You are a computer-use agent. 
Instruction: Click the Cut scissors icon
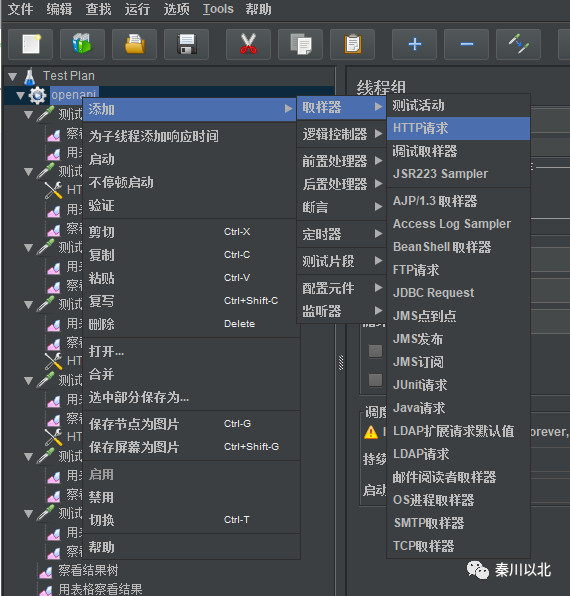(x=248, y=44)
